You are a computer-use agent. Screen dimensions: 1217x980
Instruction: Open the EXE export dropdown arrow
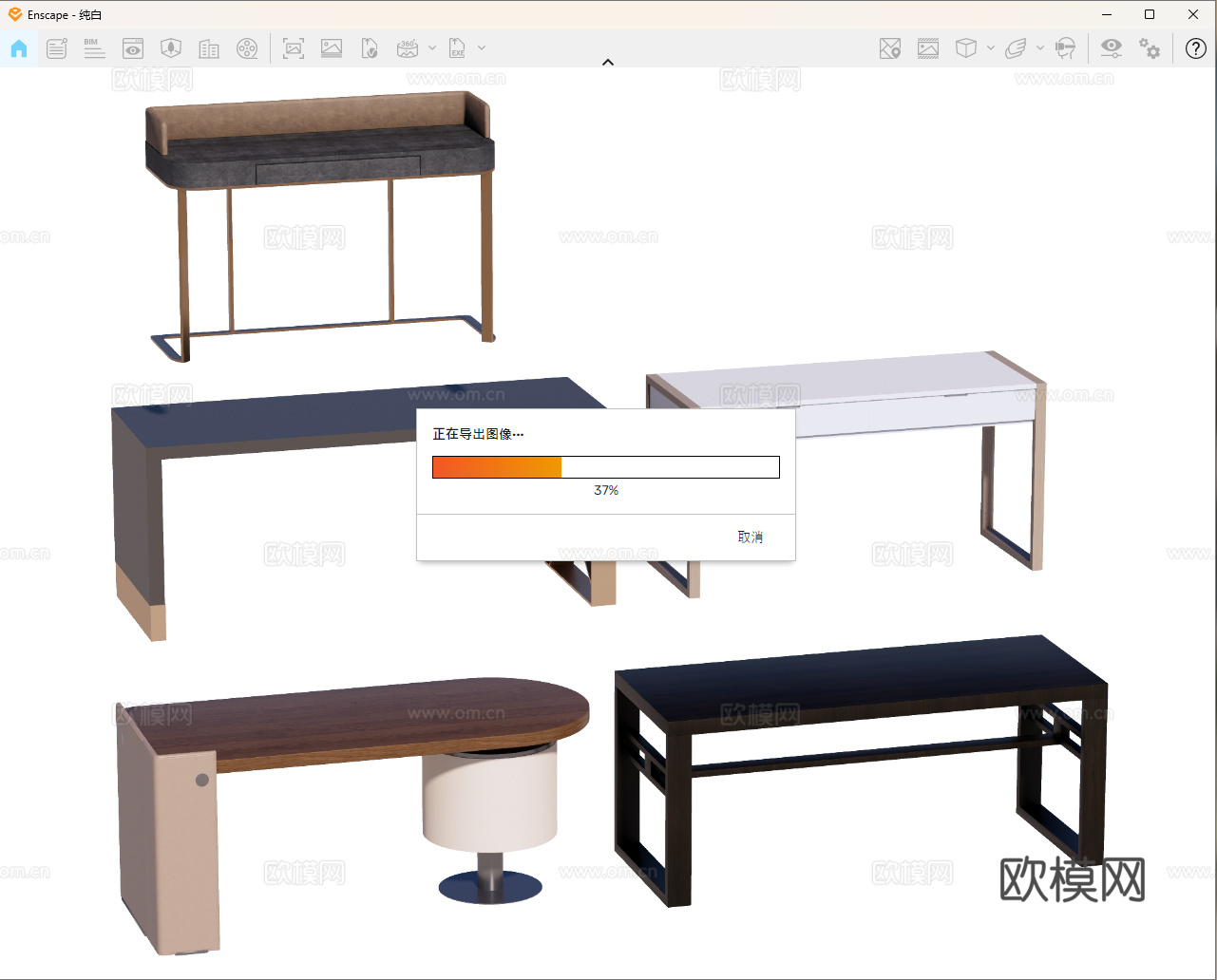coord(482,48)
